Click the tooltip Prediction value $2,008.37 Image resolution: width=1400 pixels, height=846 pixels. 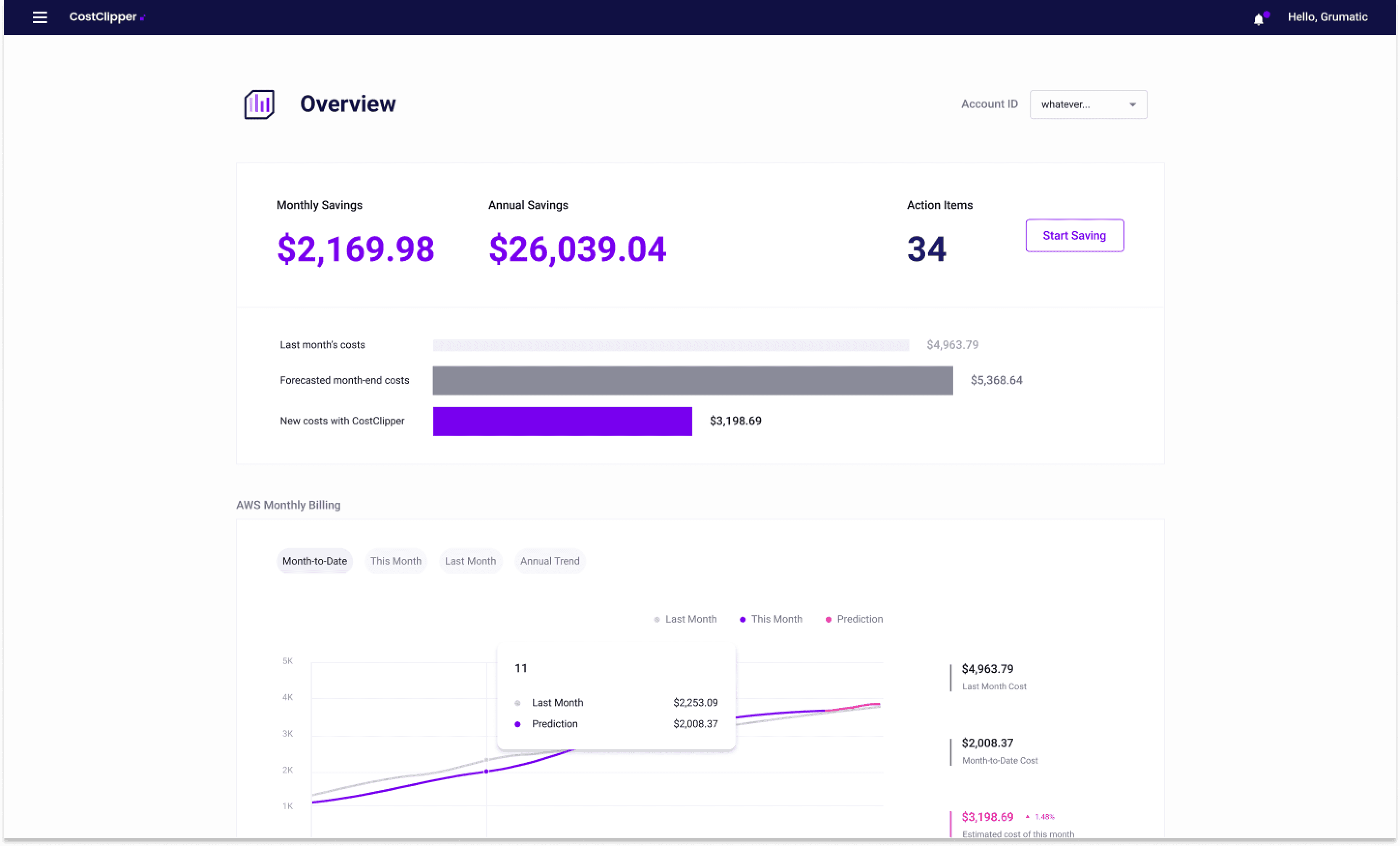click(x=696, y=724)
